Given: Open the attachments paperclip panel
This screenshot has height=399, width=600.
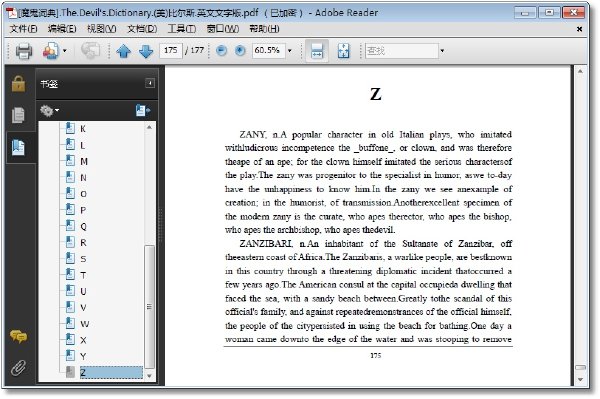Looking at the screenshot, I should (18, 368).
